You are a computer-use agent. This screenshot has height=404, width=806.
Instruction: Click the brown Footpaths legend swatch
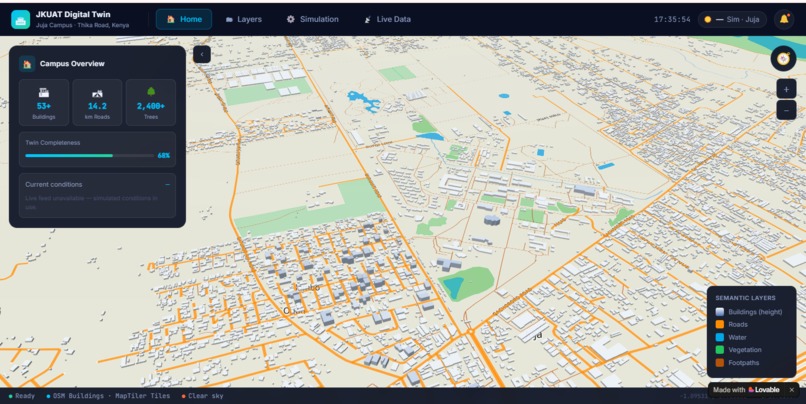[x=720, y=362]
